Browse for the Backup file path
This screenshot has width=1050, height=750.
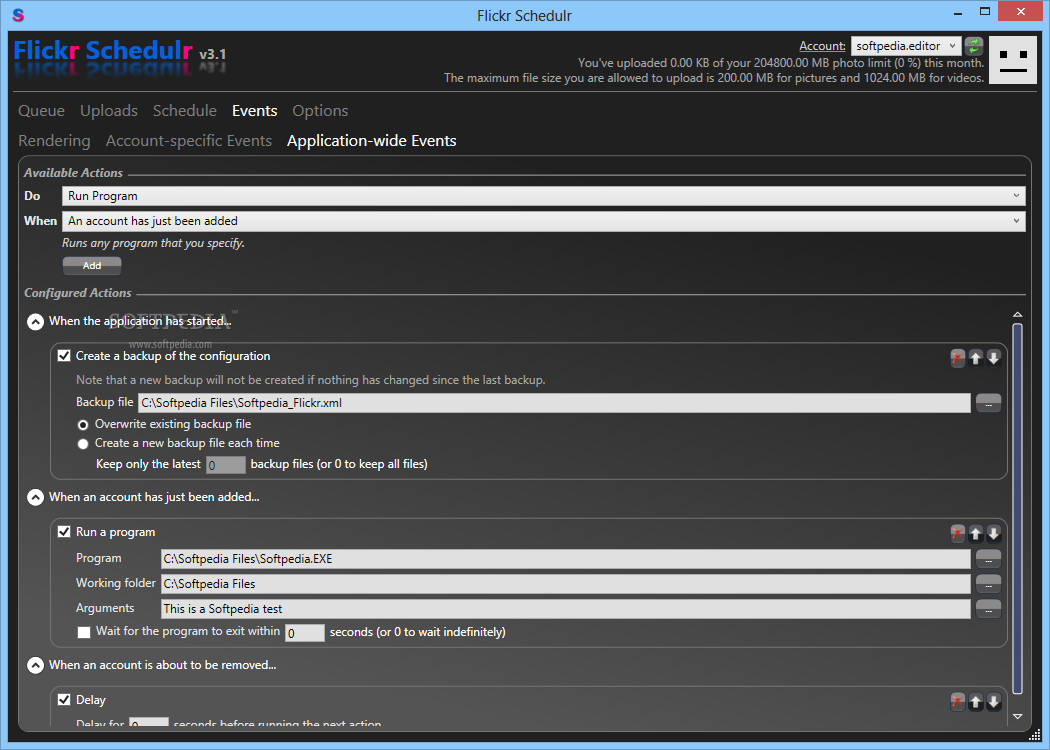(x=988, y=403)
